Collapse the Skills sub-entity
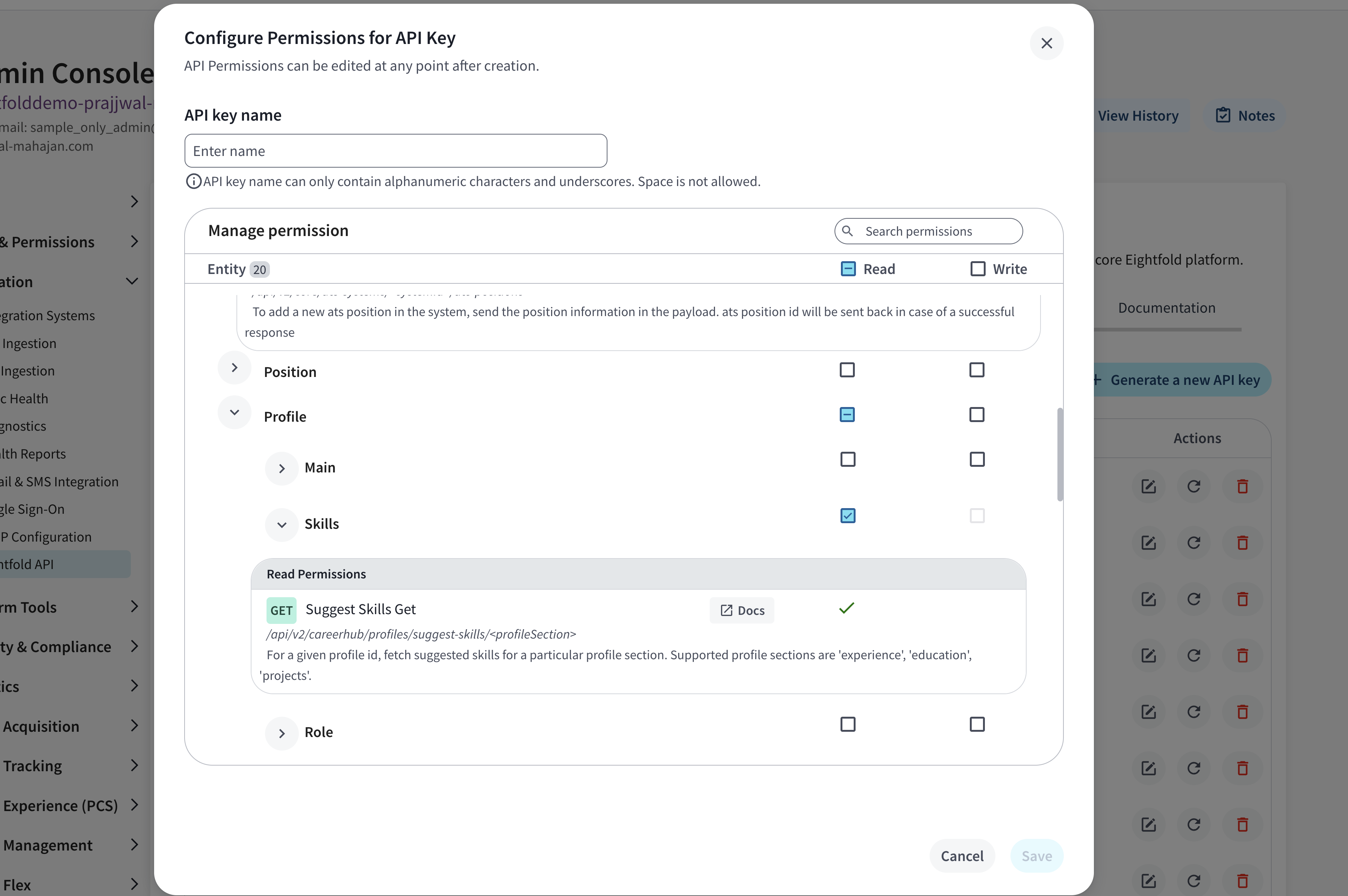Image resolution: width=1348 pixels, height=896 pixels. tap(282, 525)
